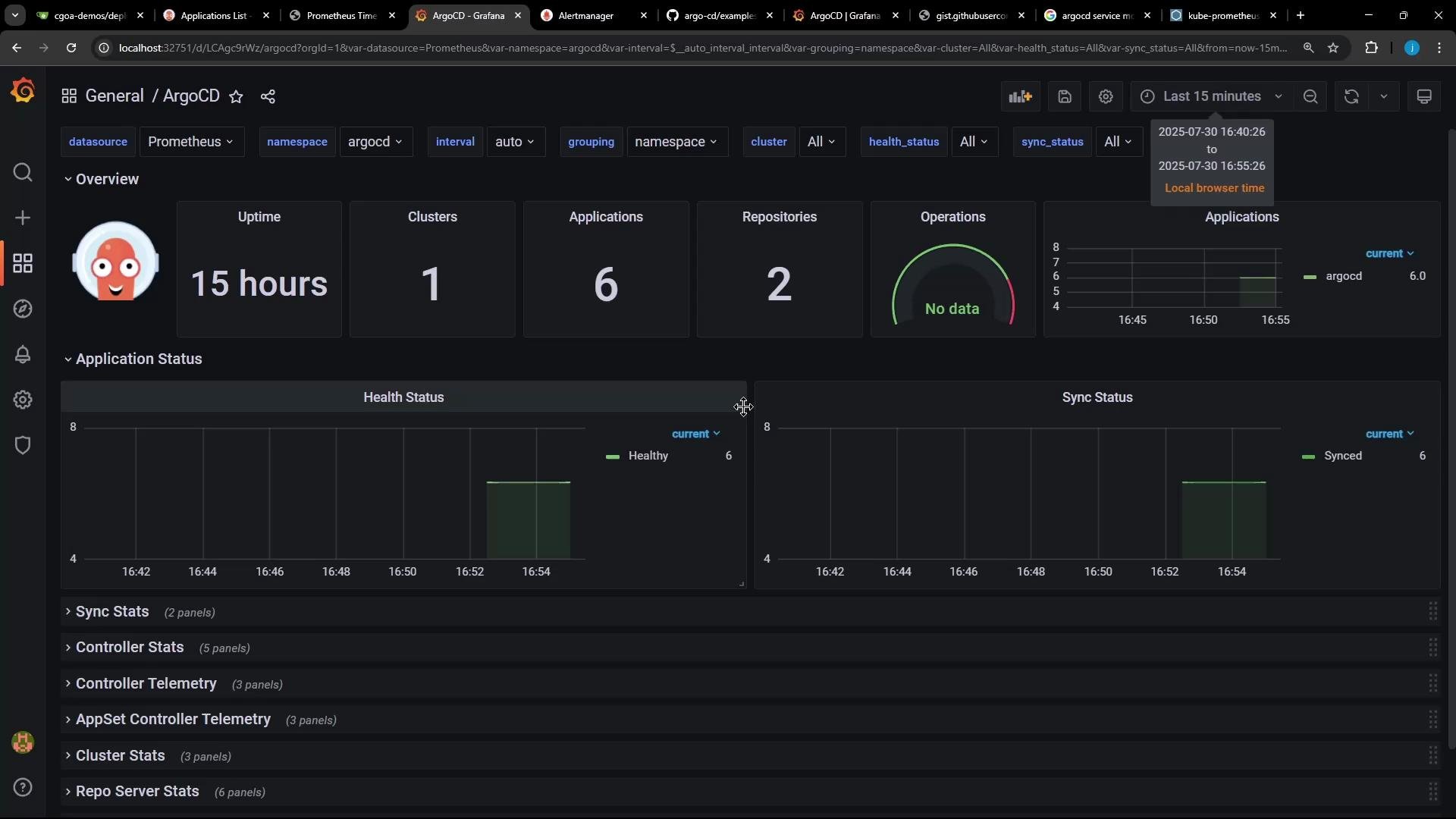This screenshot has width=1456, height=819.
Task: Reload the browser page
Action: pos(71,48)
